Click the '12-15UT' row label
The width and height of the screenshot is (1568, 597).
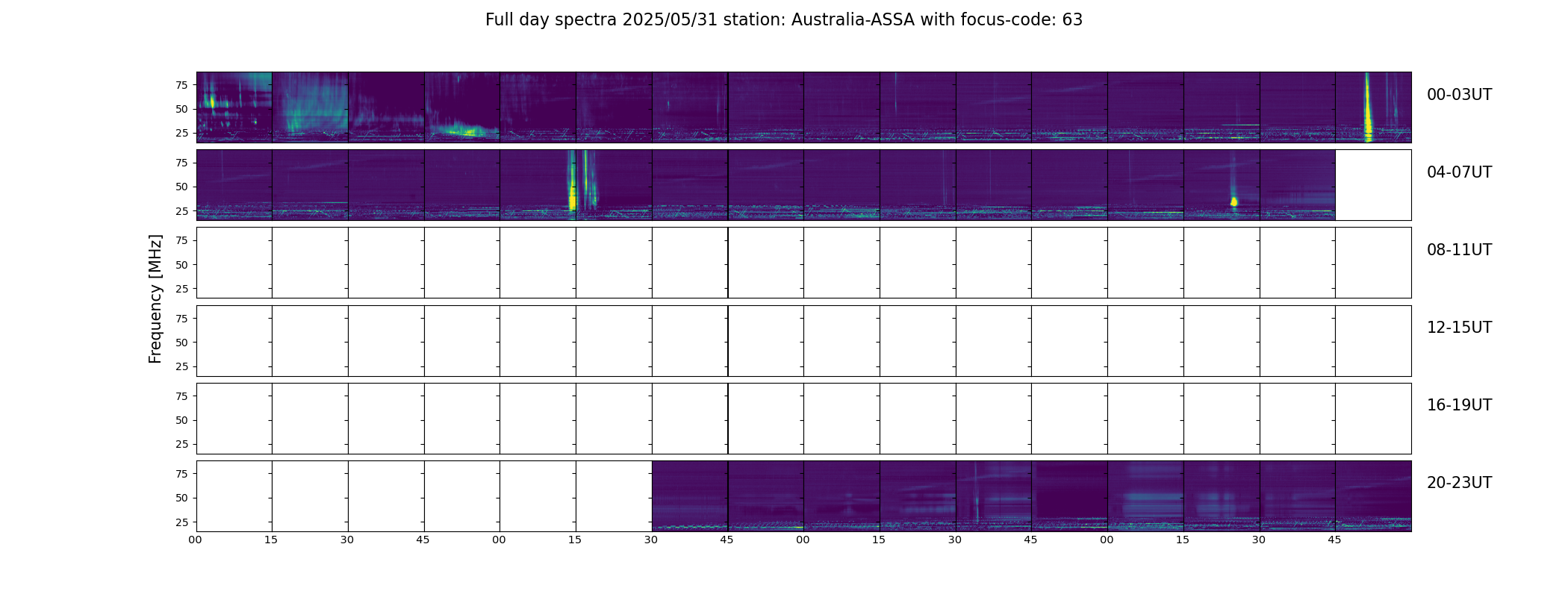click(x=1459, y=328)
